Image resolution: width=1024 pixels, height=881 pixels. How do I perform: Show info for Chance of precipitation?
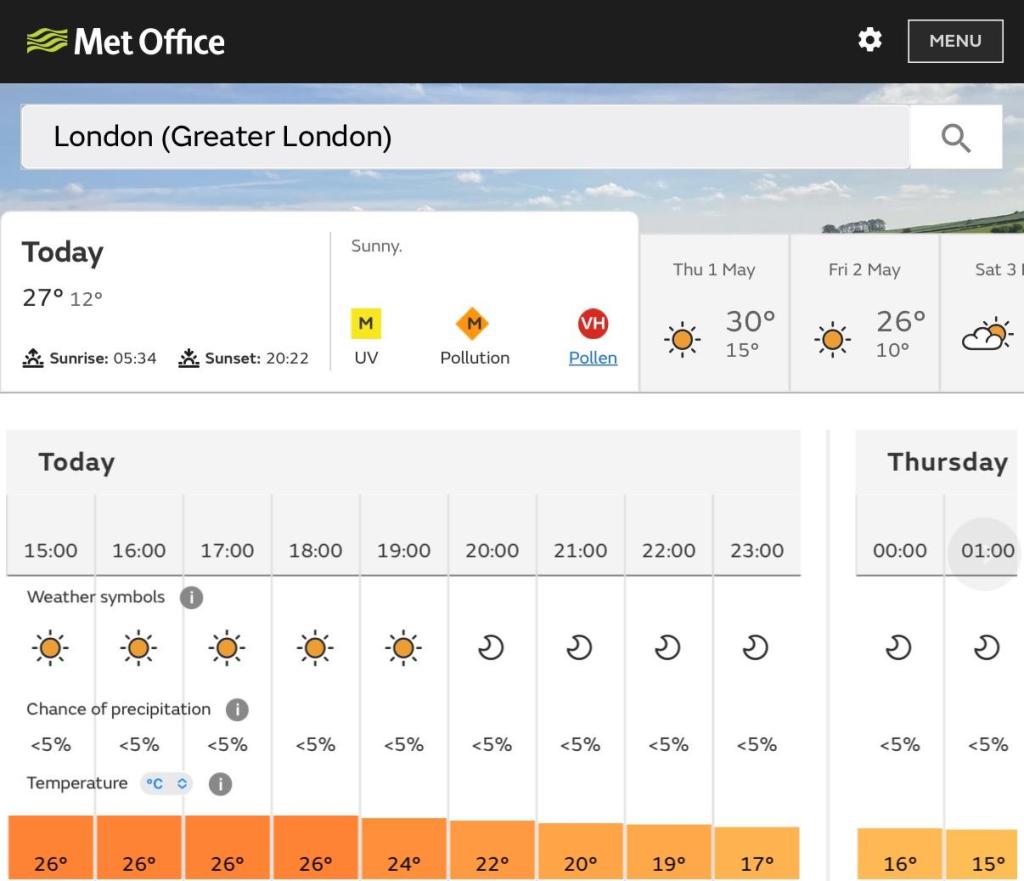237,710
